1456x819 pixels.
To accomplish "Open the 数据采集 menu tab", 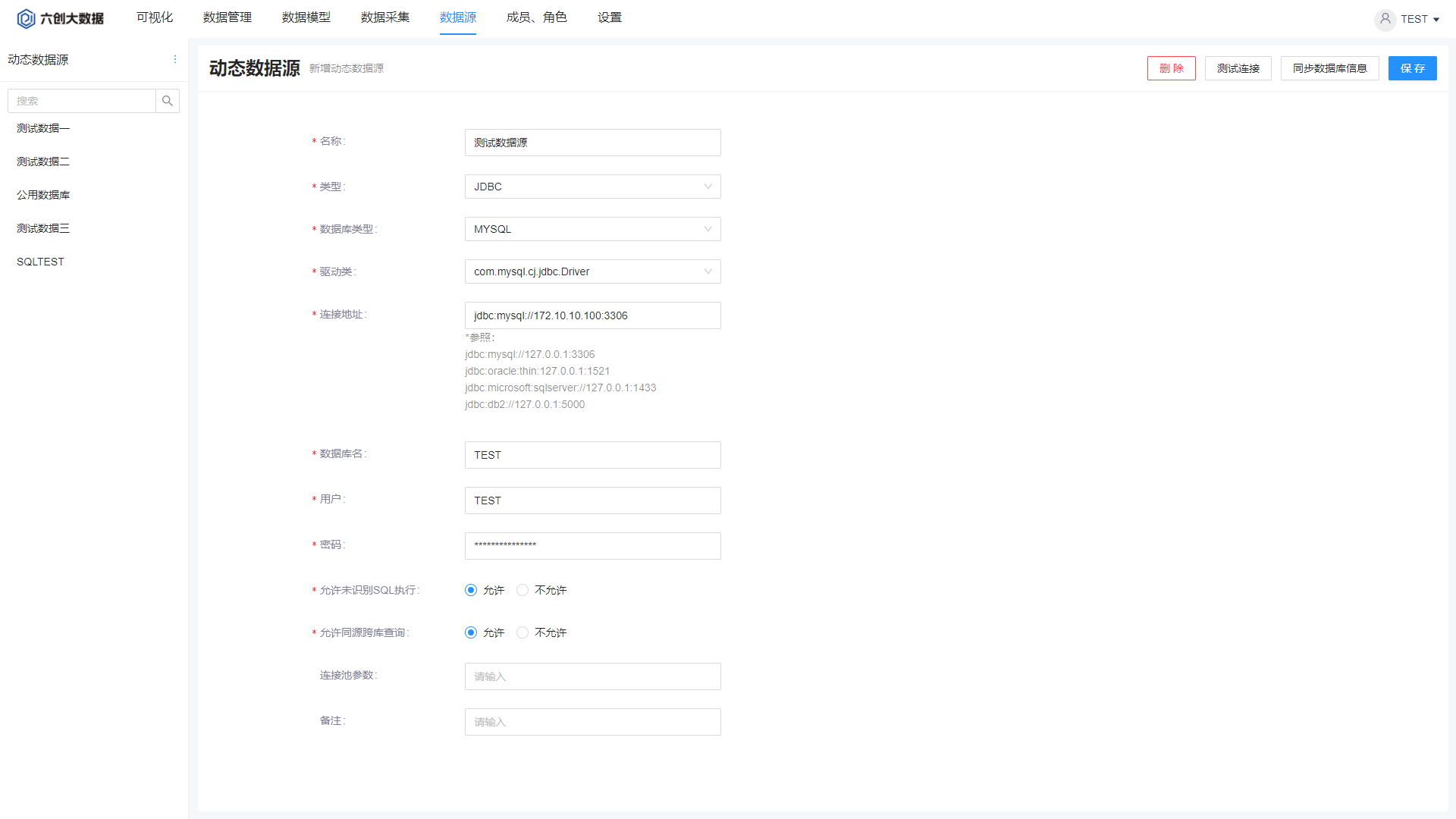I will [x=384, y=17].
